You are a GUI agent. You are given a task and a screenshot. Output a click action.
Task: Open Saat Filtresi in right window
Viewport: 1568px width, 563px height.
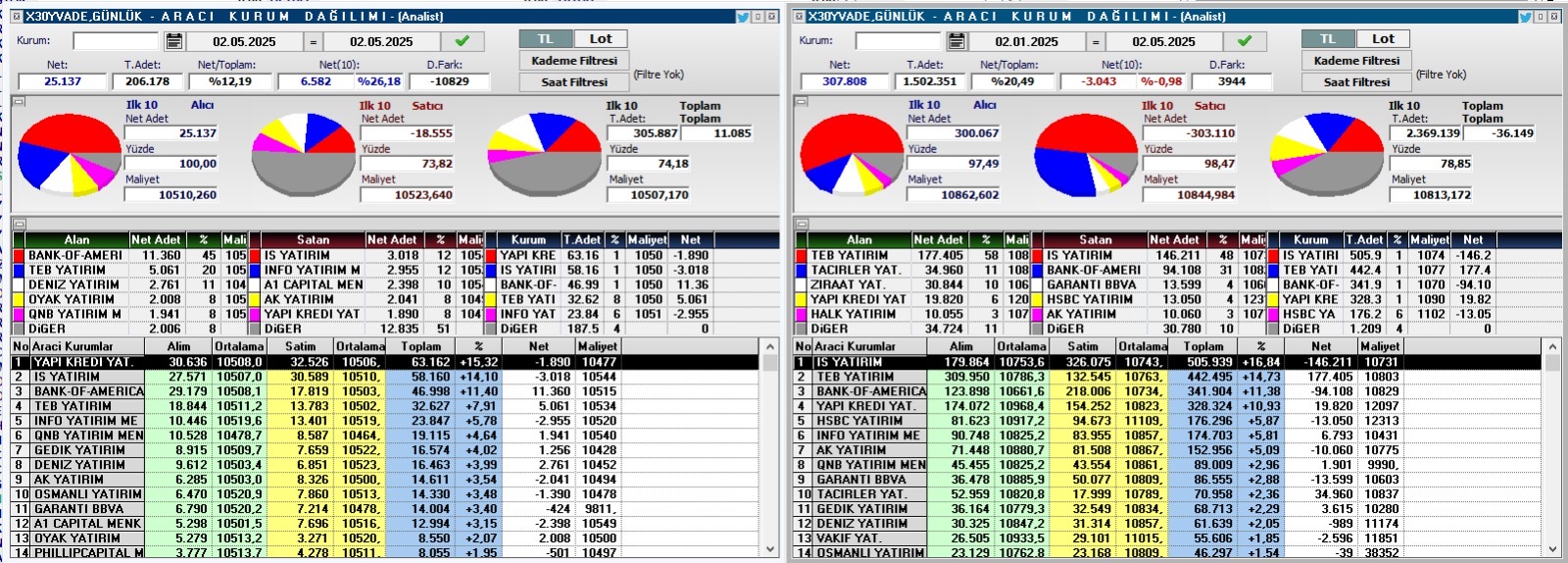[1356, 82]
